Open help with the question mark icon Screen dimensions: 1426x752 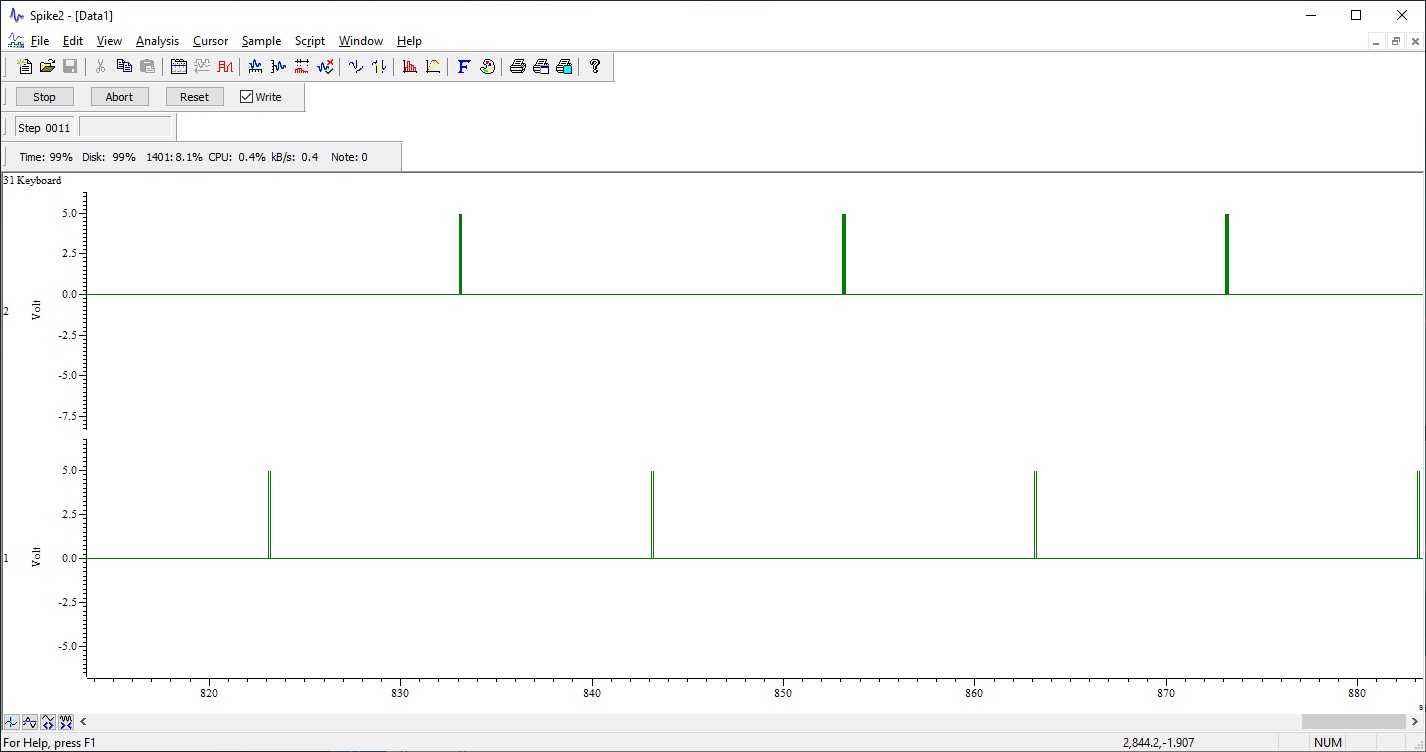pyautogui.click(x=595, y=67)
